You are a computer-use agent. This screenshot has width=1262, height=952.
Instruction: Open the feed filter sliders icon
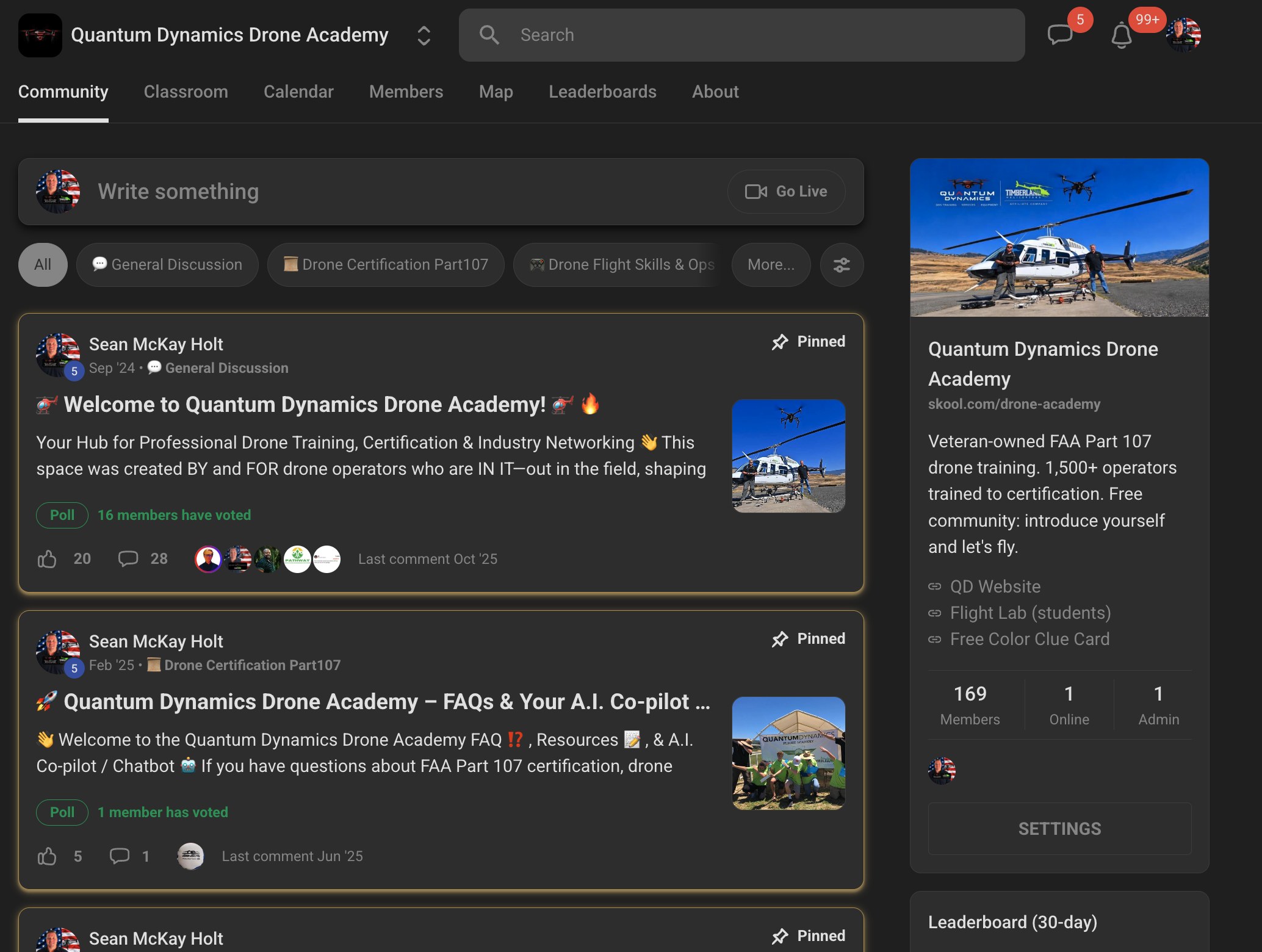(842, 265)
